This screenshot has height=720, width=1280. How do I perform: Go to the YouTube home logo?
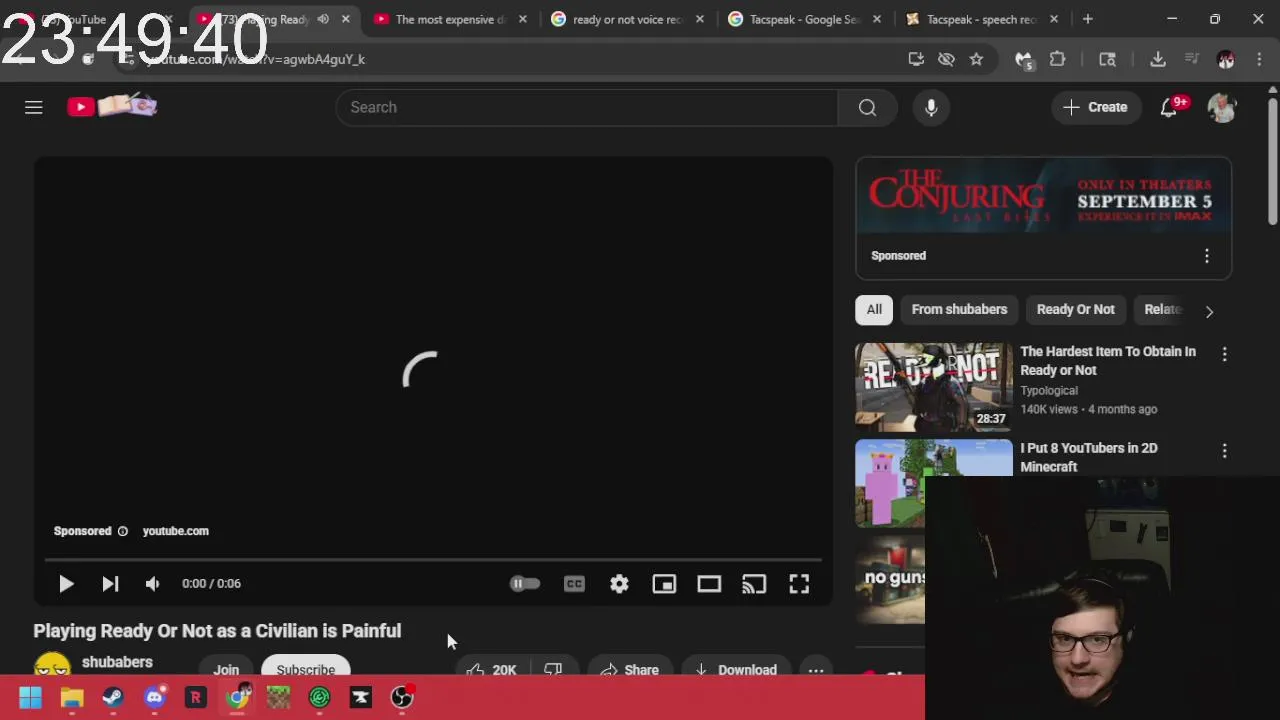coord(112,106)
